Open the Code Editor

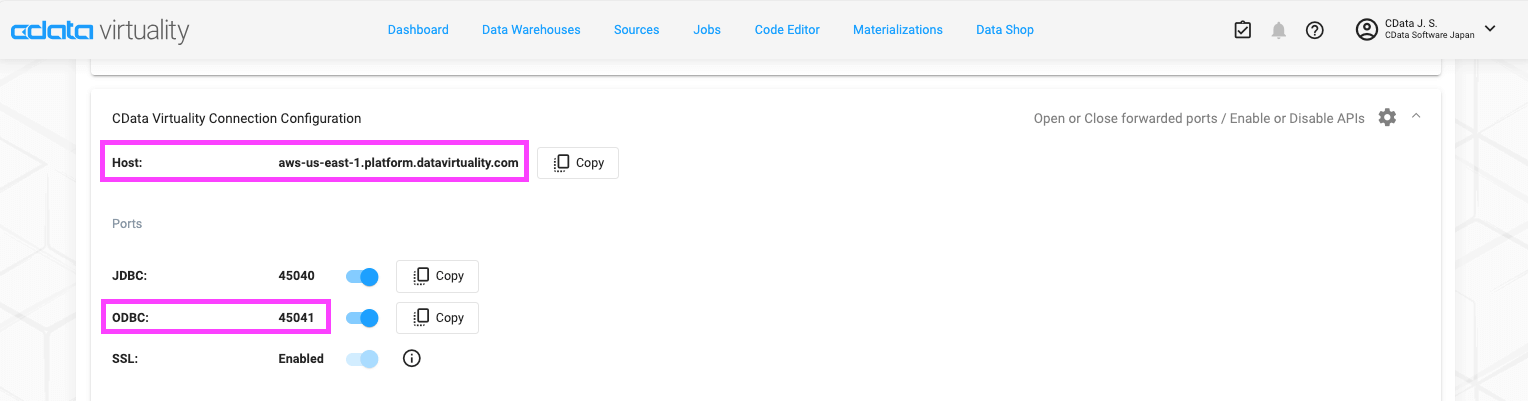(x=787, y=30)
